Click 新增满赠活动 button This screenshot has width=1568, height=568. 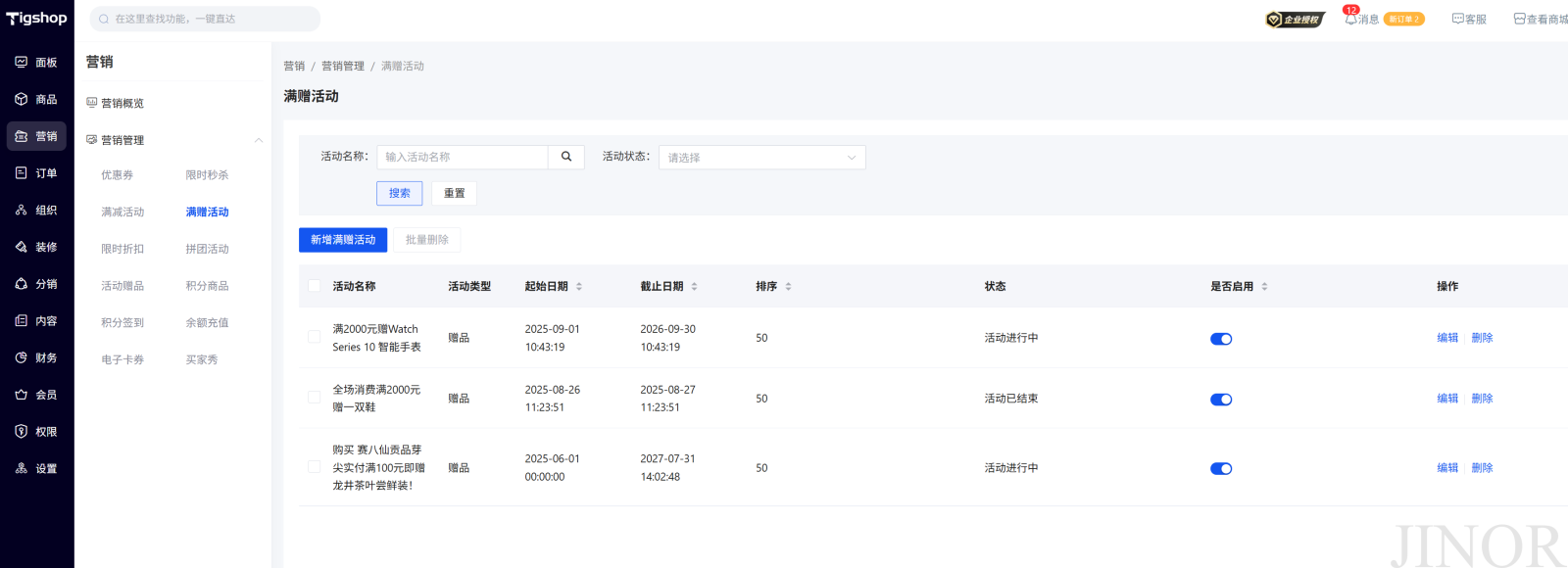click(x=343, y=240)
